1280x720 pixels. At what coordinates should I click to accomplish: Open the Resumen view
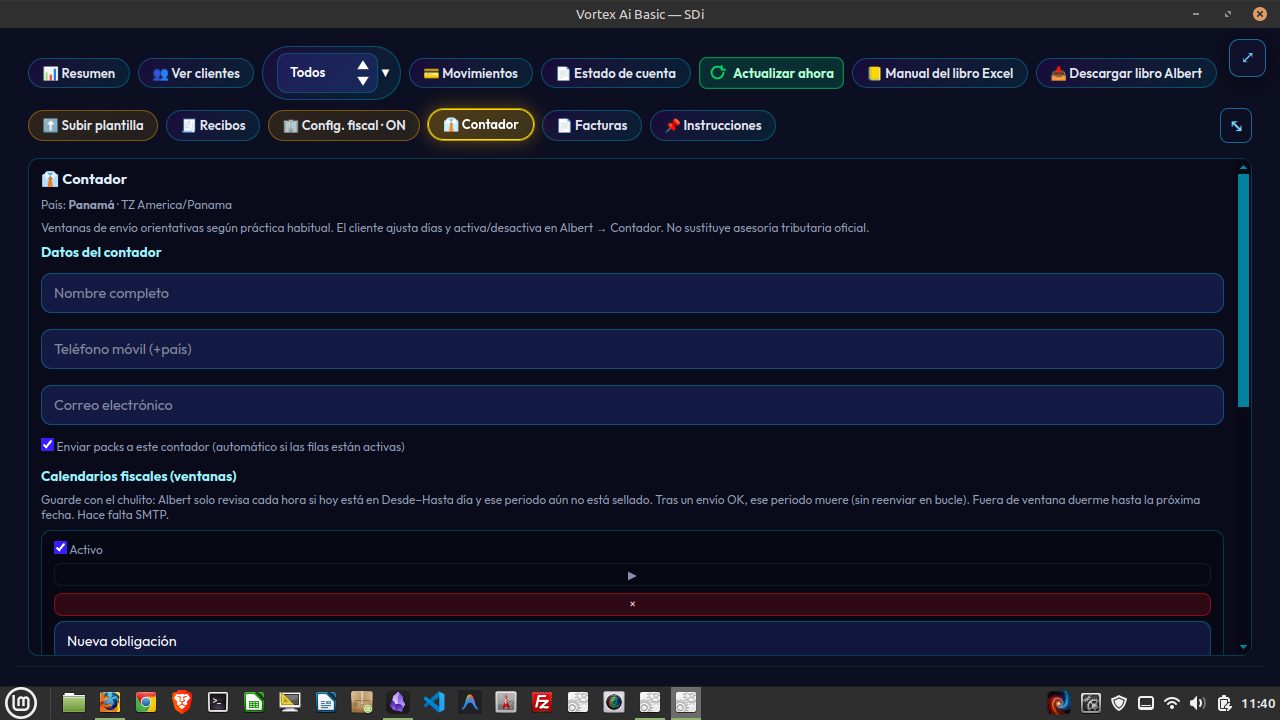point(79,73)
